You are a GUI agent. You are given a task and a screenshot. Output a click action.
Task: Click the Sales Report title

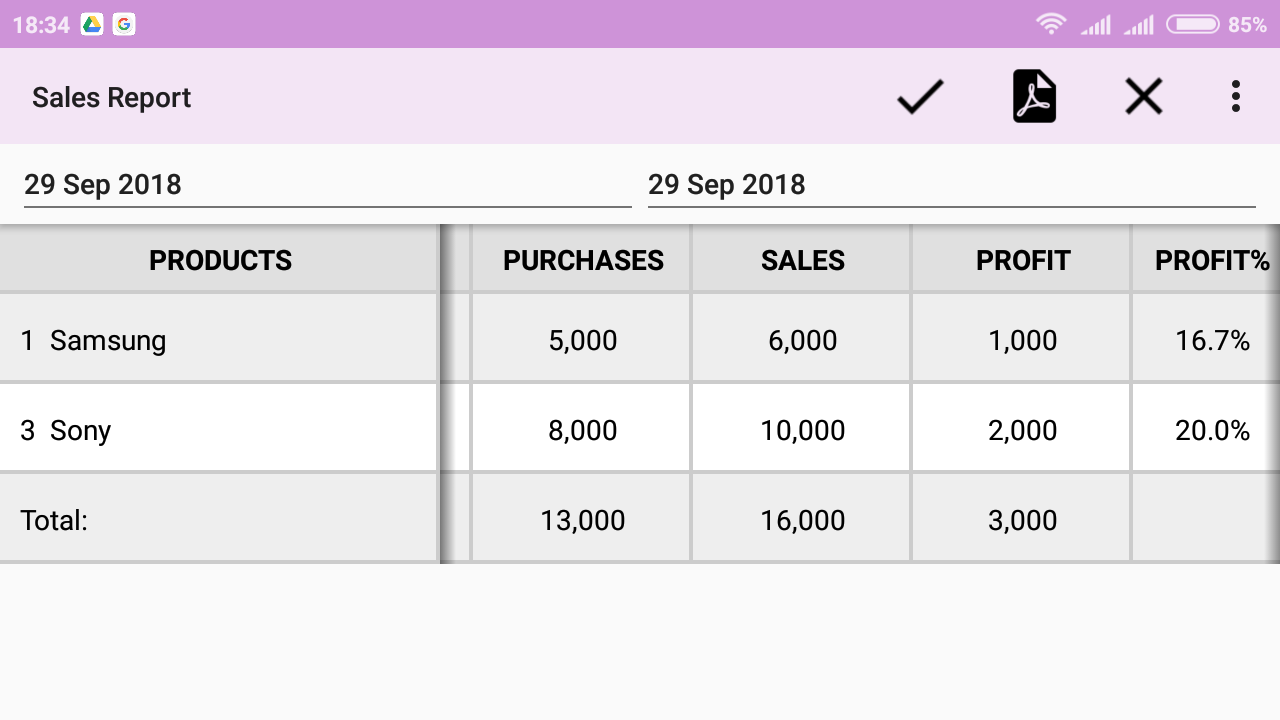pyautogui.click(x=111, y=98)
